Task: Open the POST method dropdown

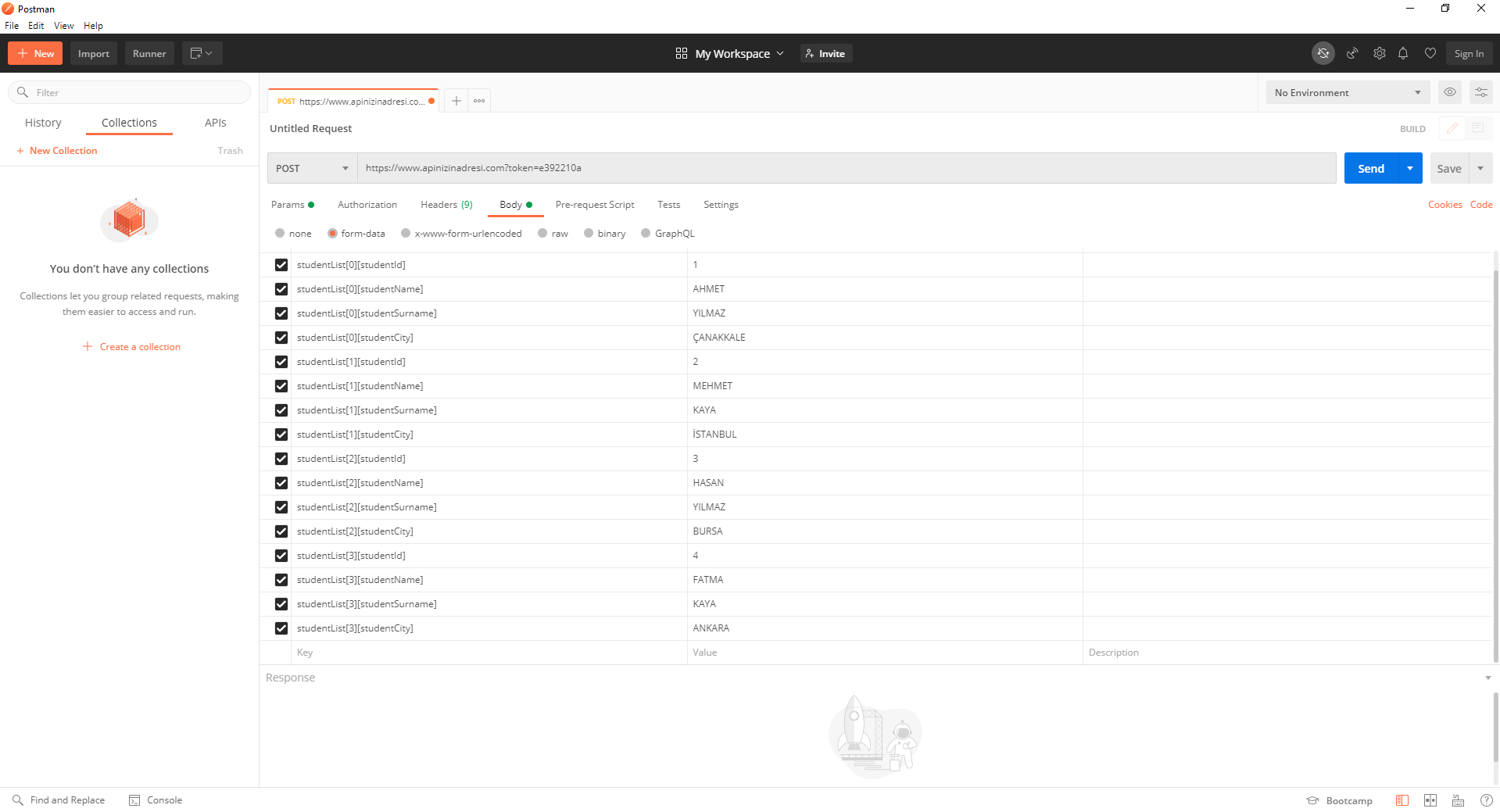Action: click(x=312, y=168)
